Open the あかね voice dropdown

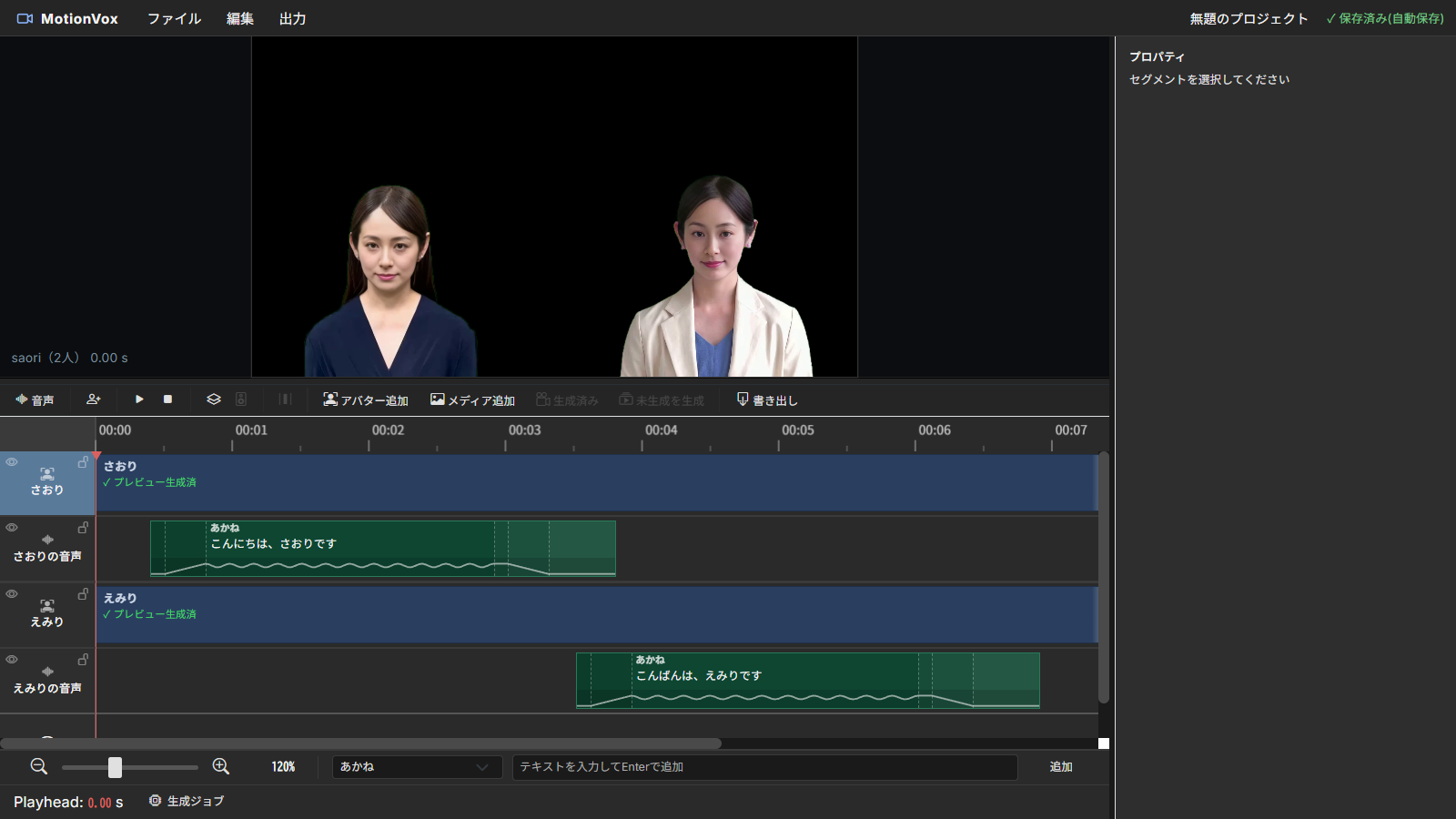(x=417, y=767)
